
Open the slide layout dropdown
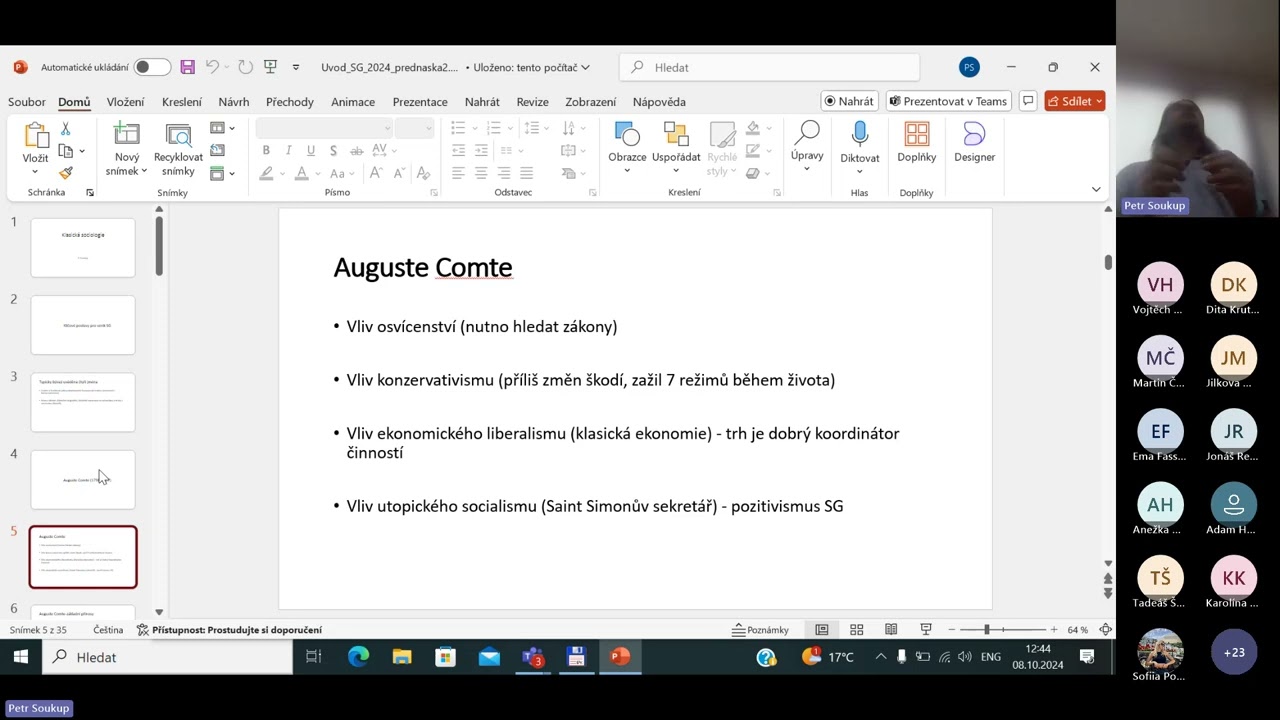point(222,128)
